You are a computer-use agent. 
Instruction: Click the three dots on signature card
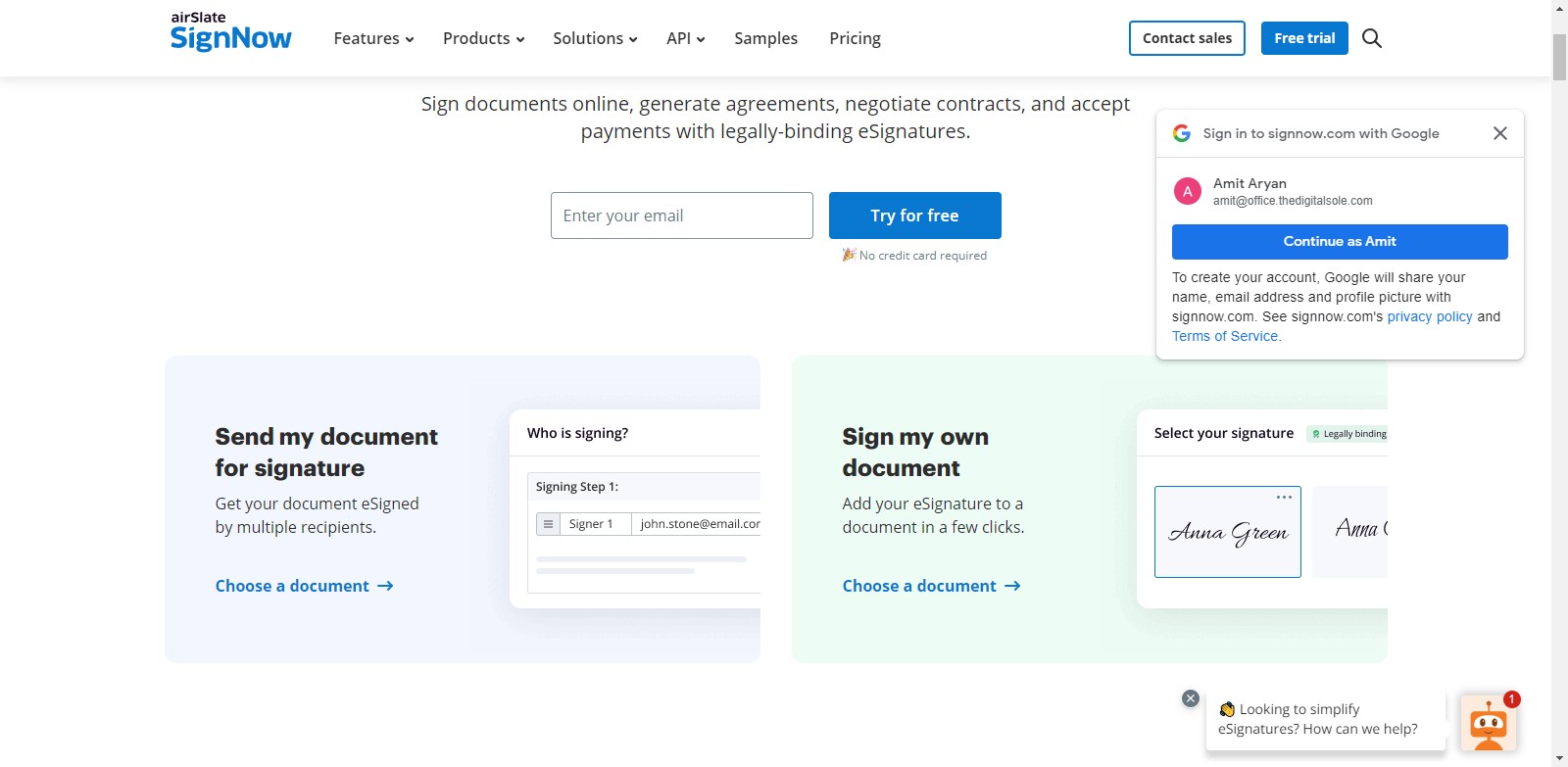[x=1284, y=498]
